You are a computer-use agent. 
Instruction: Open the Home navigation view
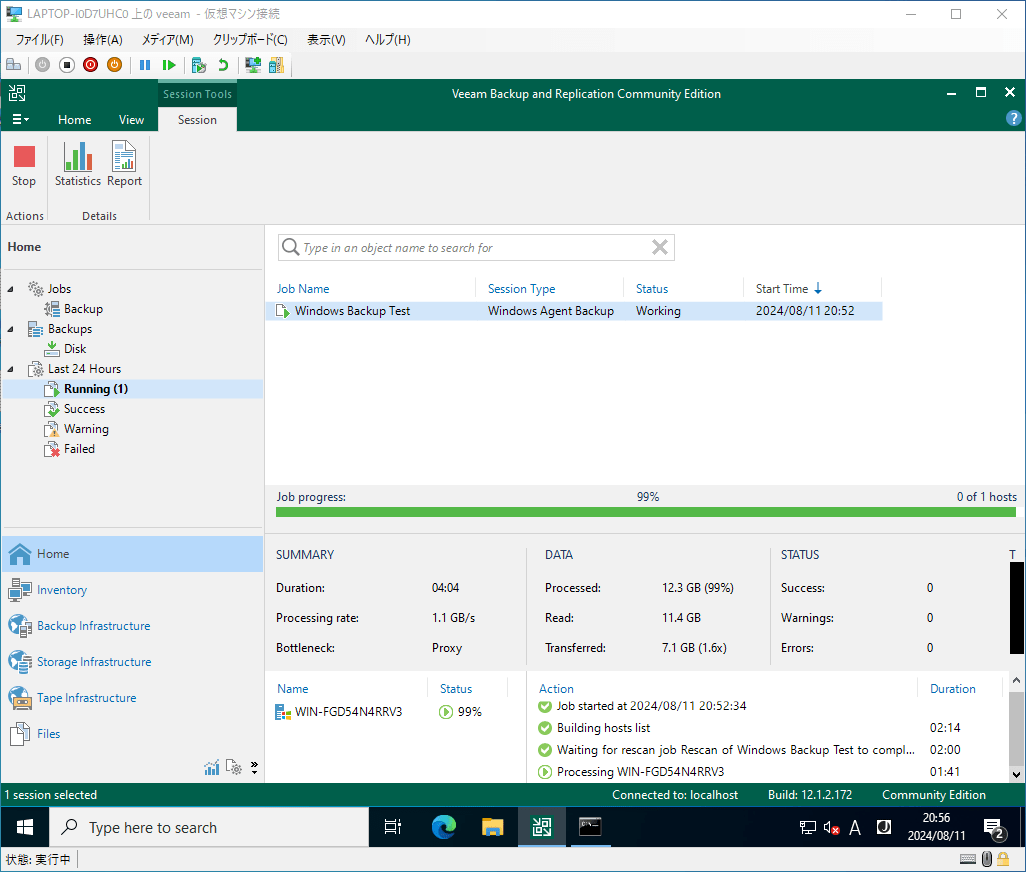click(132, 554)
